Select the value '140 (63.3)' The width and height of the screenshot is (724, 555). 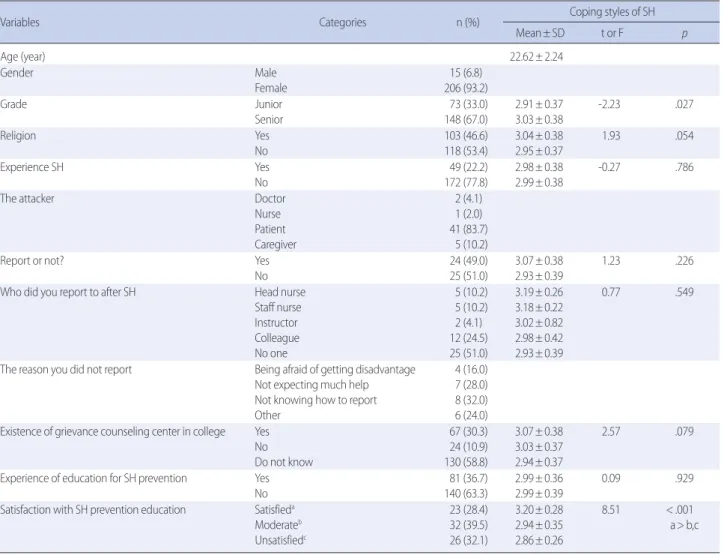(x=466, y=494)
